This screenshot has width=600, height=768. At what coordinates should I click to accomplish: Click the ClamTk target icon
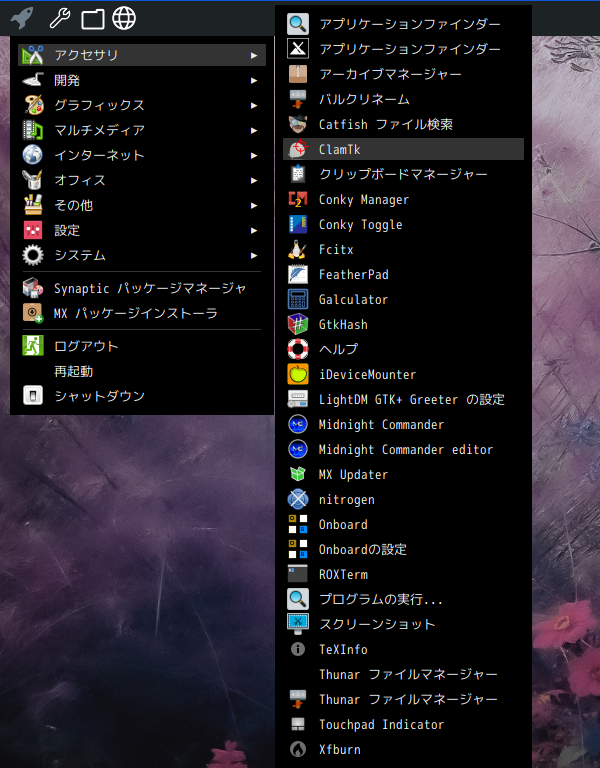298,149
